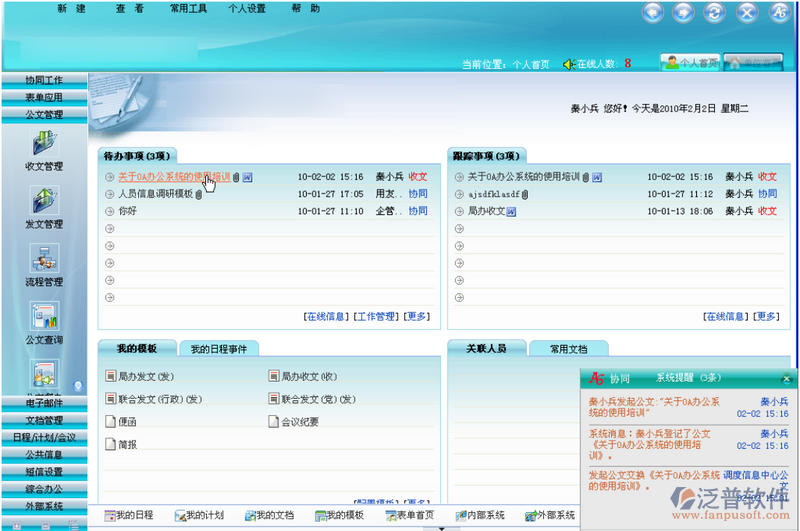Click the back arrow icon in top toolbar
This screenshot has height=531, width=800.
(x=653, y=13)
